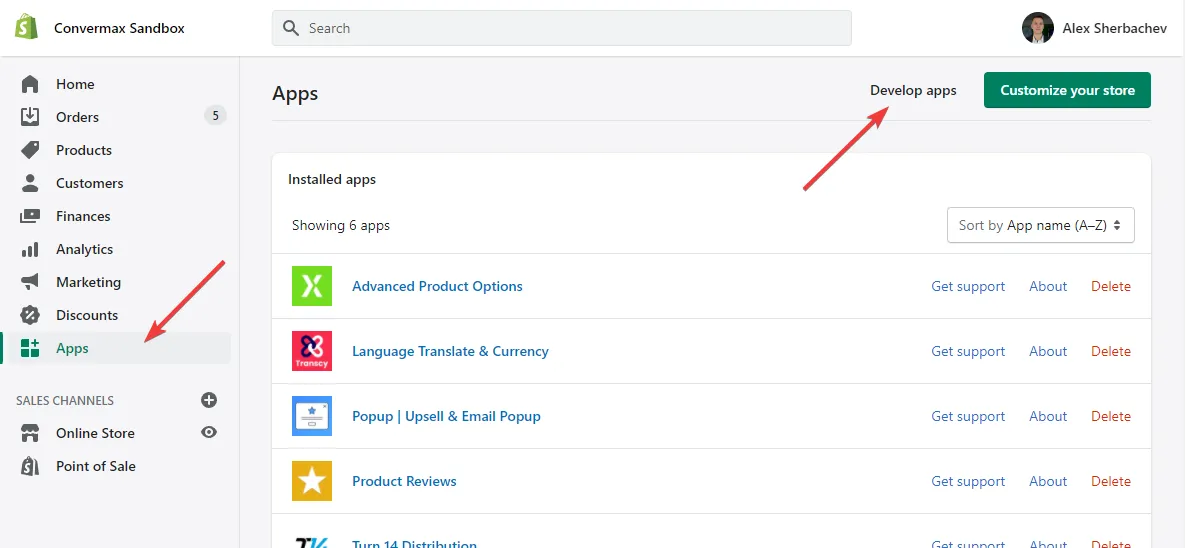
Task: Delete the Product Reviews app
Action: (1110, 481)
